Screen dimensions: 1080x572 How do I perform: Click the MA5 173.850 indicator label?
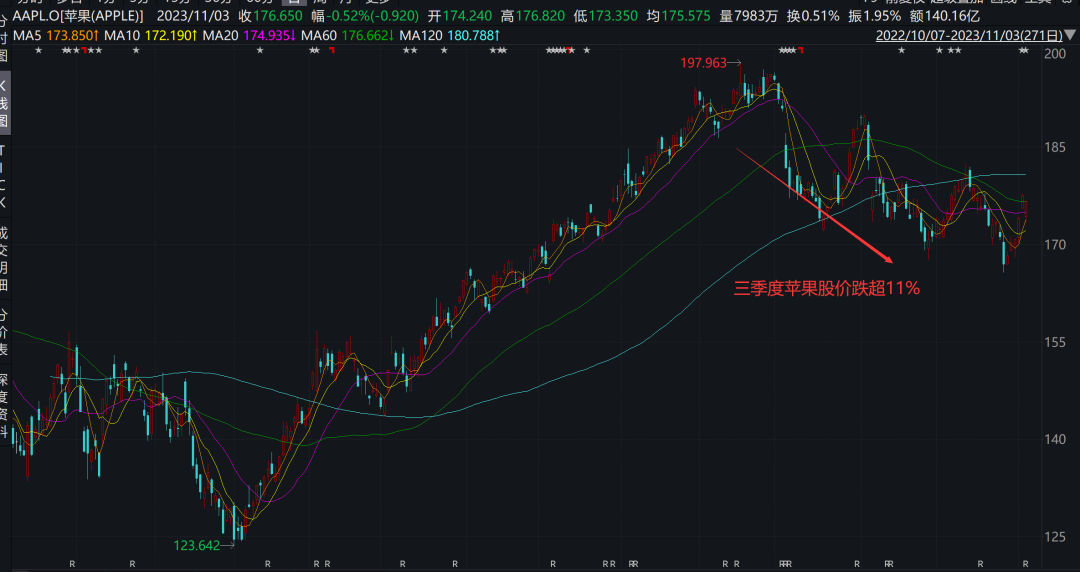(54, 35)
